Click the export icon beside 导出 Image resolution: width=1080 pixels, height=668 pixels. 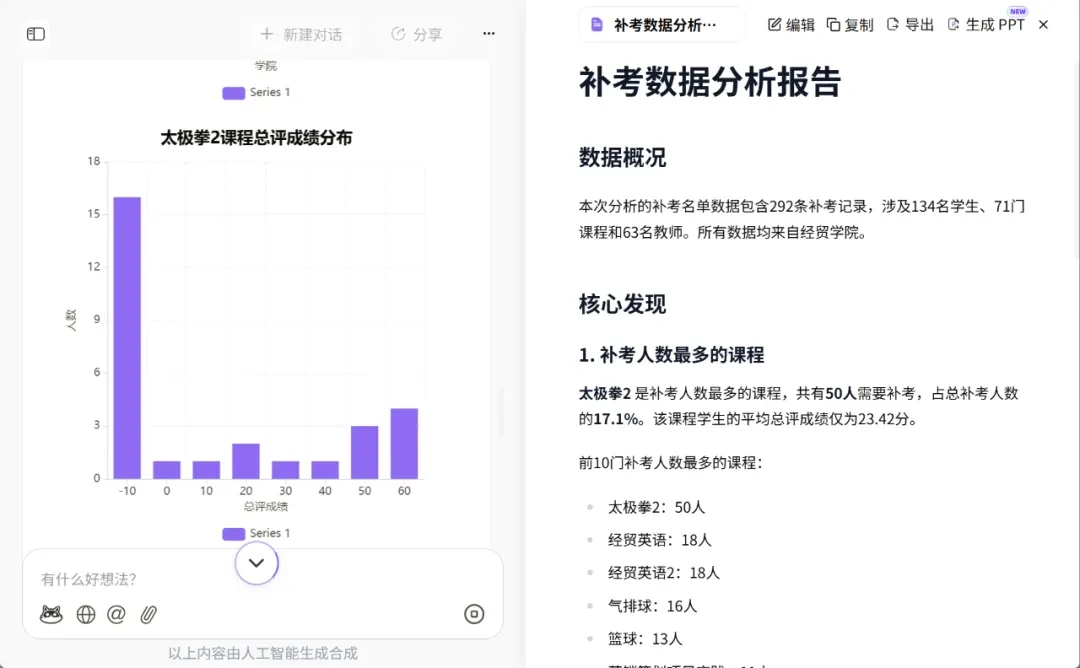[893, 25]
